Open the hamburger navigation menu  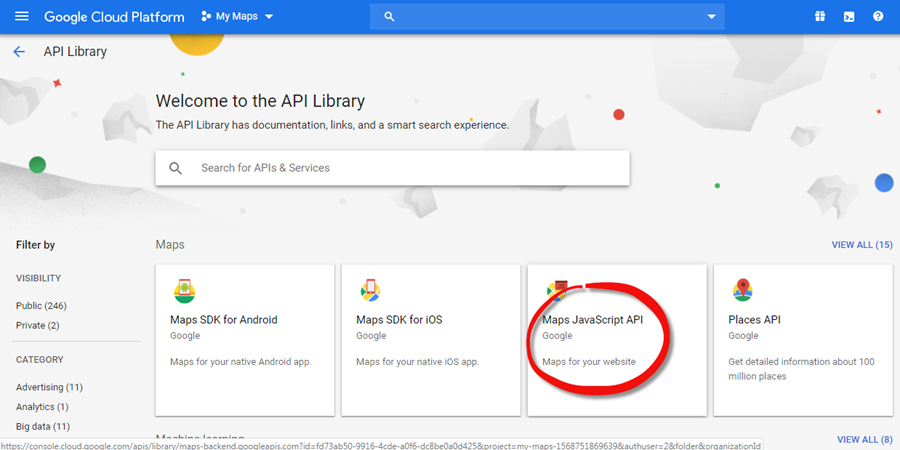[x=21, y=16]
